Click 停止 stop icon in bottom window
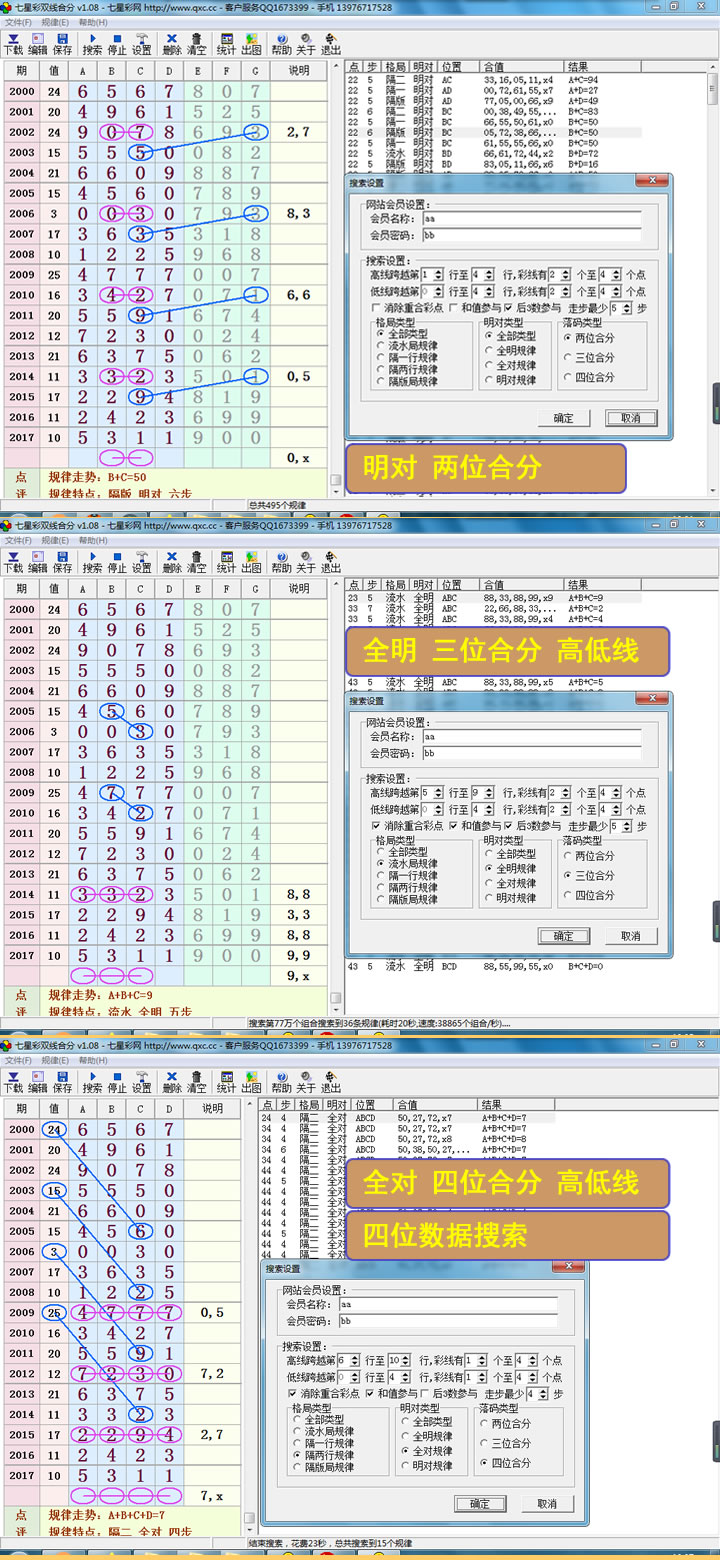Screen dimensions: 720x1560 (x=117, y=1081)
